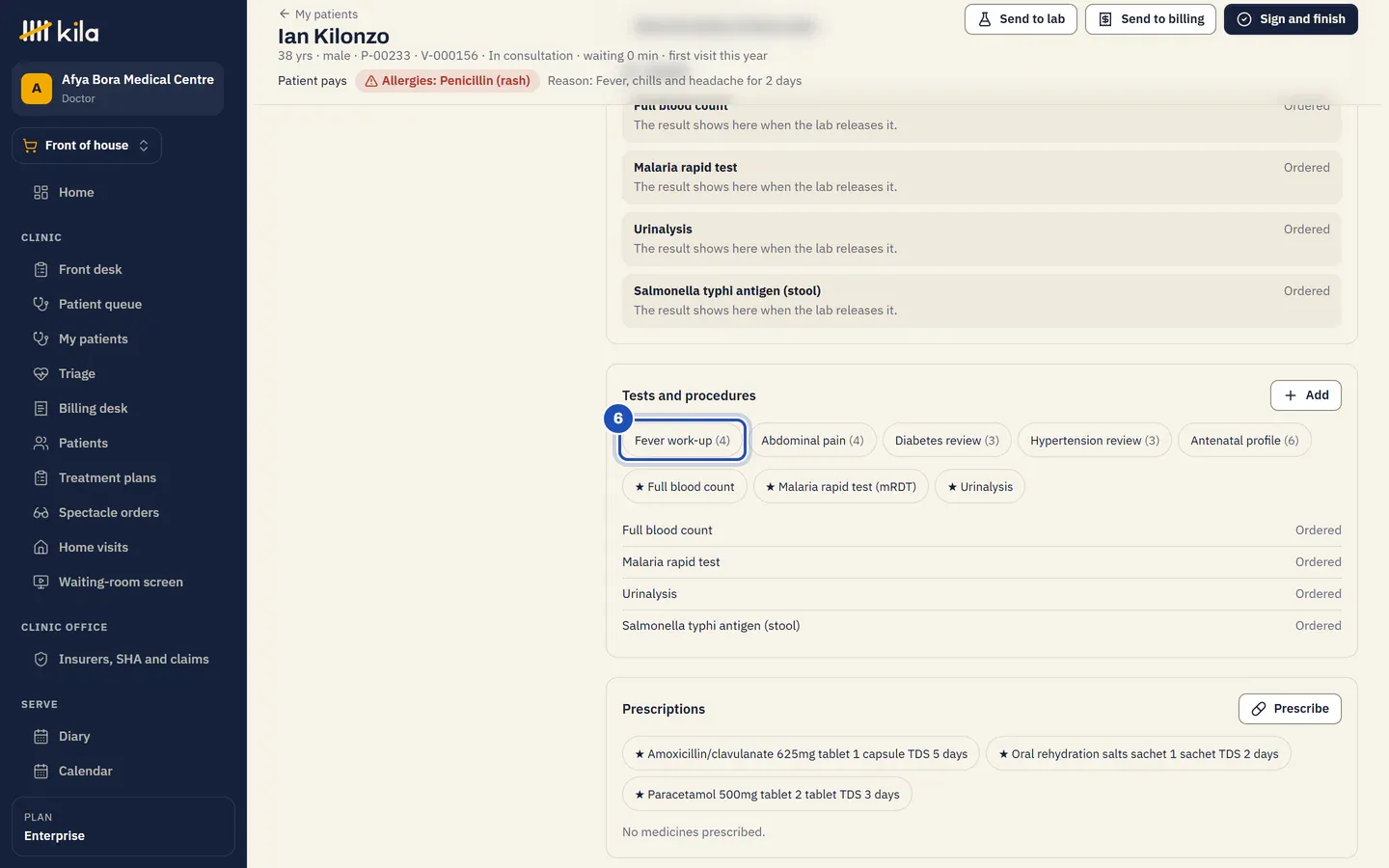Click the Triage heart-pulse icon
This screenshot has height=868, width=1389.
tap(41, 373)
